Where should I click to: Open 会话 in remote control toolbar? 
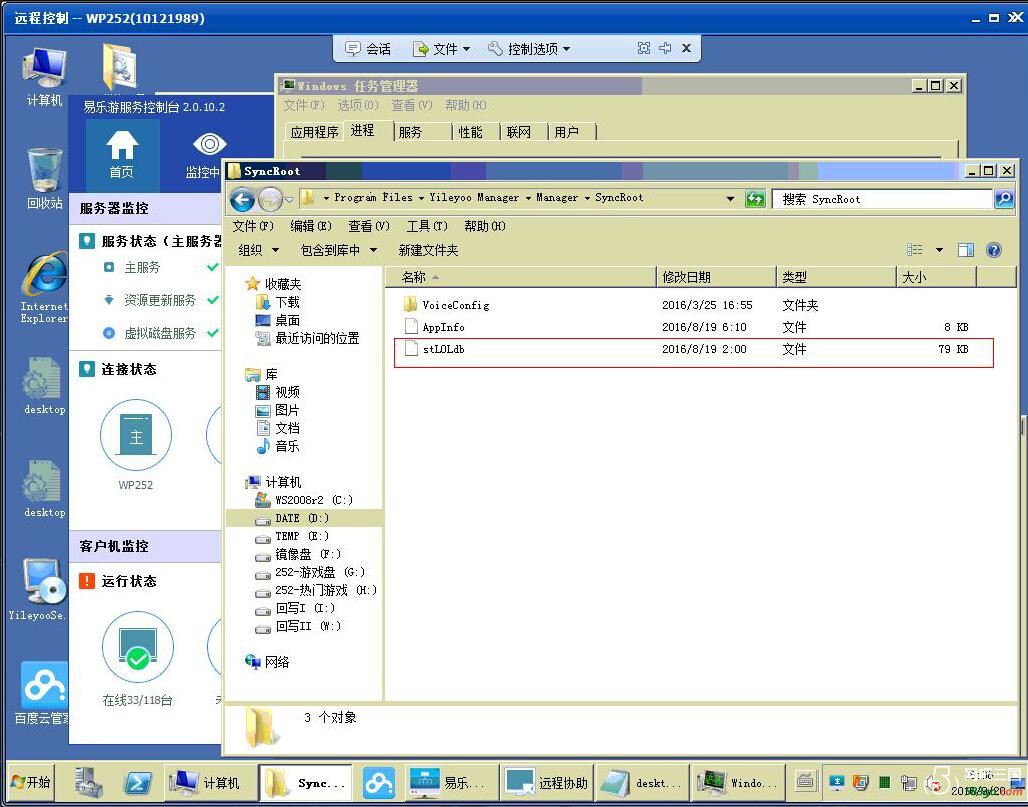(368, 49)
